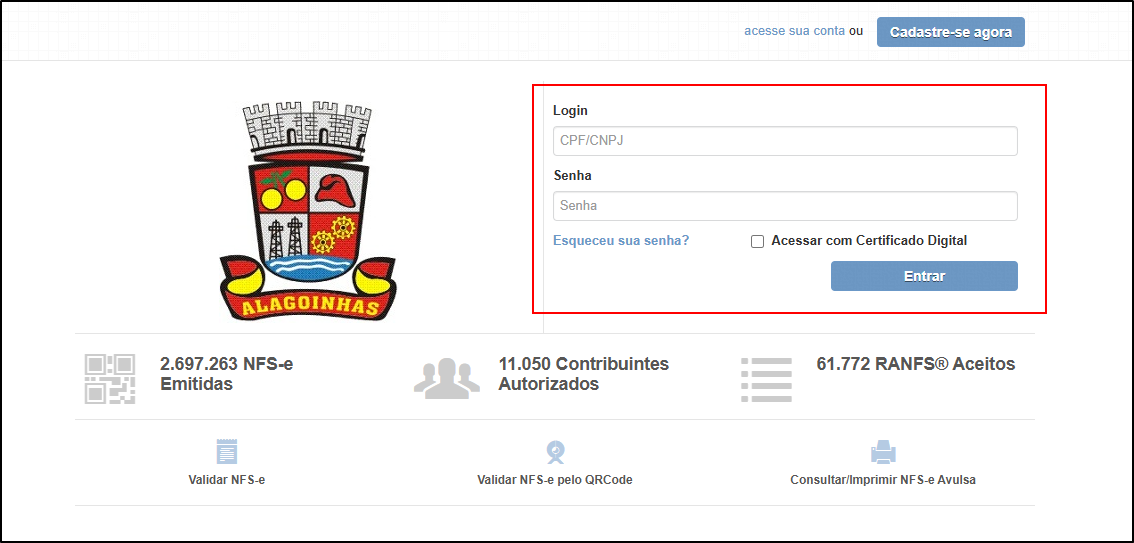1134x543 pixels.
Task: Click the 11.050 Contribuintes Autorizados text
Action: tap(584, 374)
